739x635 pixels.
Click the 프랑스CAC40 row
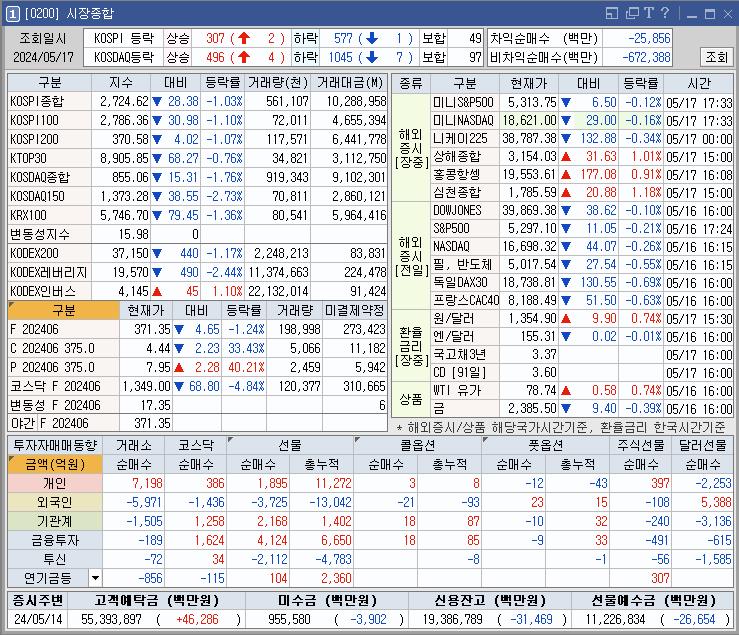coord(582,300)
